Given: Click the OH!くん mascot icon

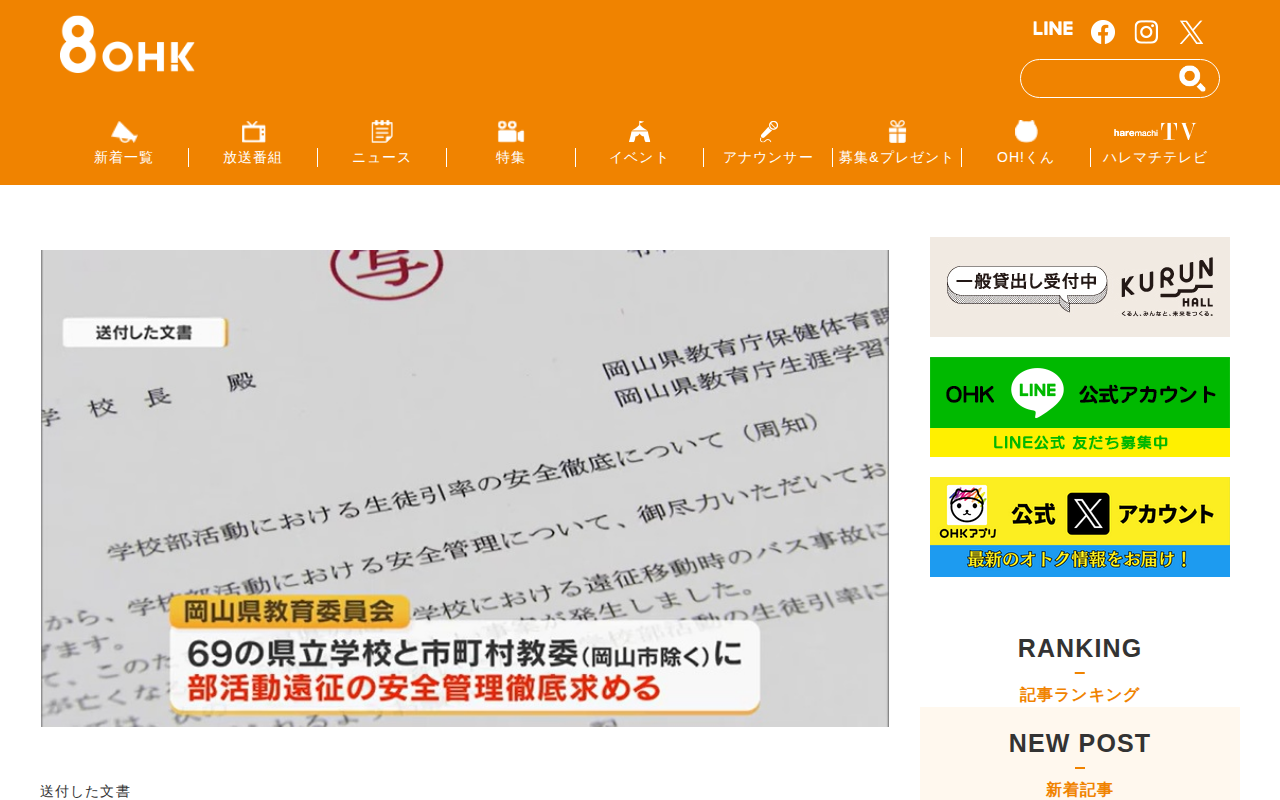Looking at the screenshot, I should [x=1026, y=131].
